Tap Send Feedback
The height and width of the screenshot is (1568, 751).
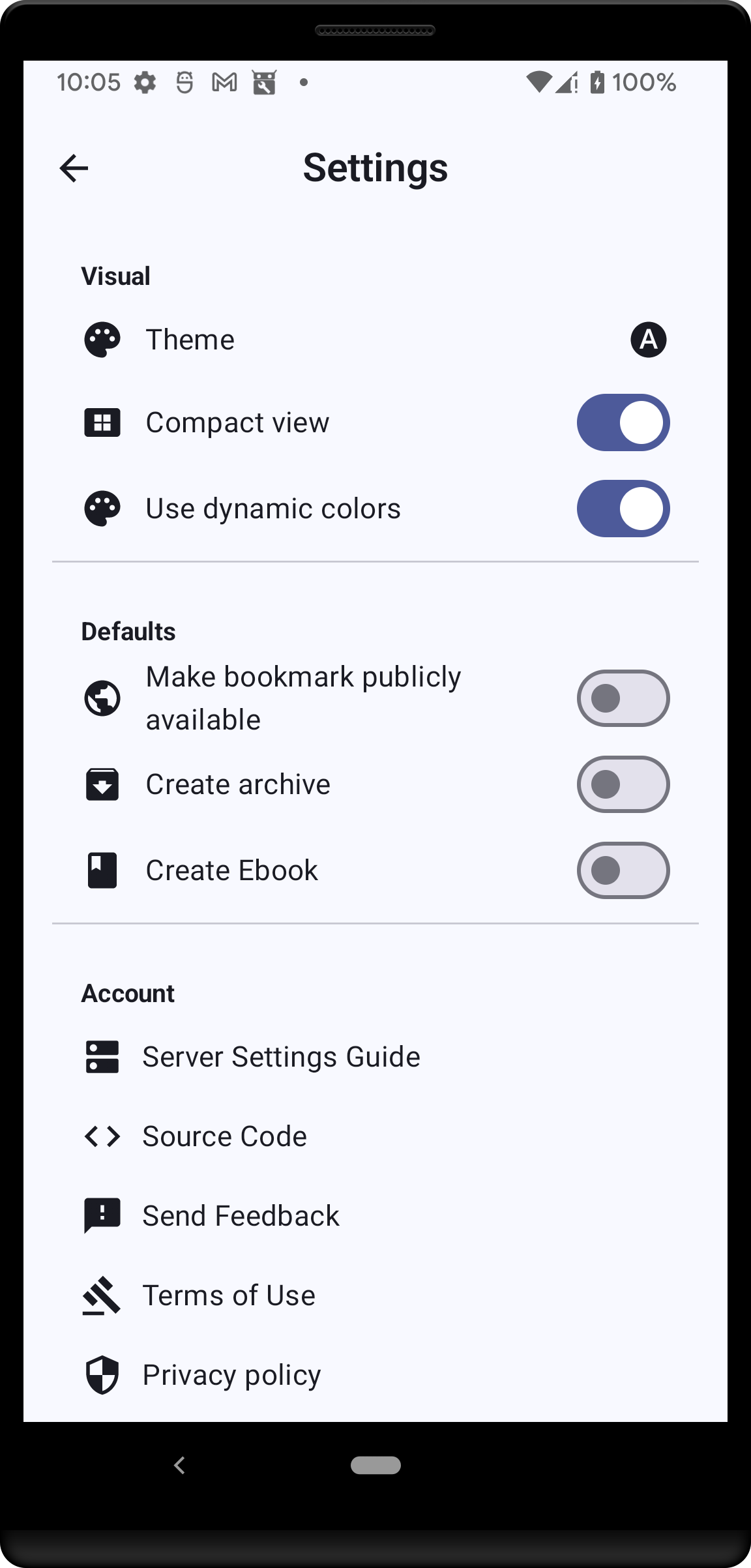coord(241,1216)
